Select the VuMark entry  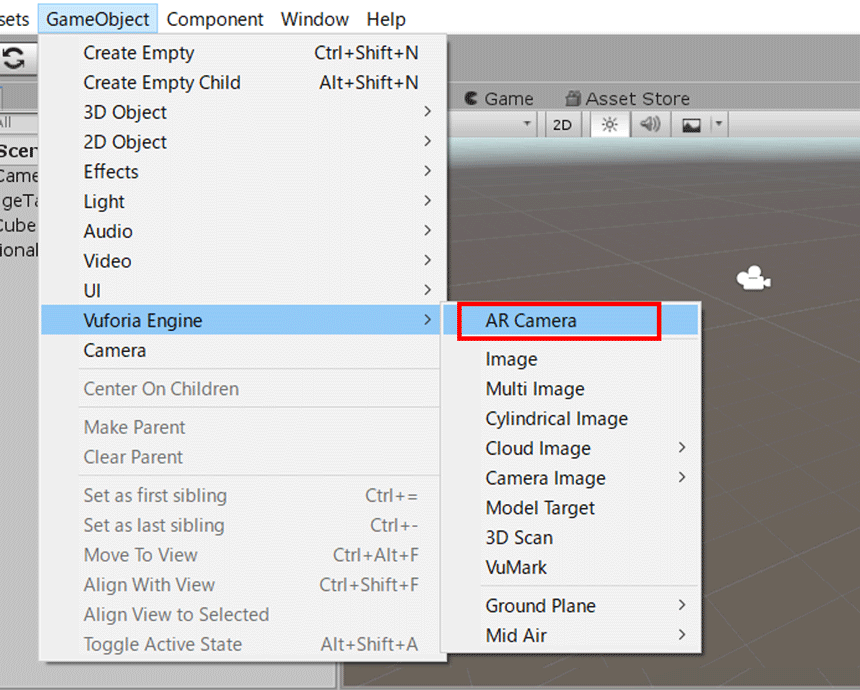tap(570, 567)
